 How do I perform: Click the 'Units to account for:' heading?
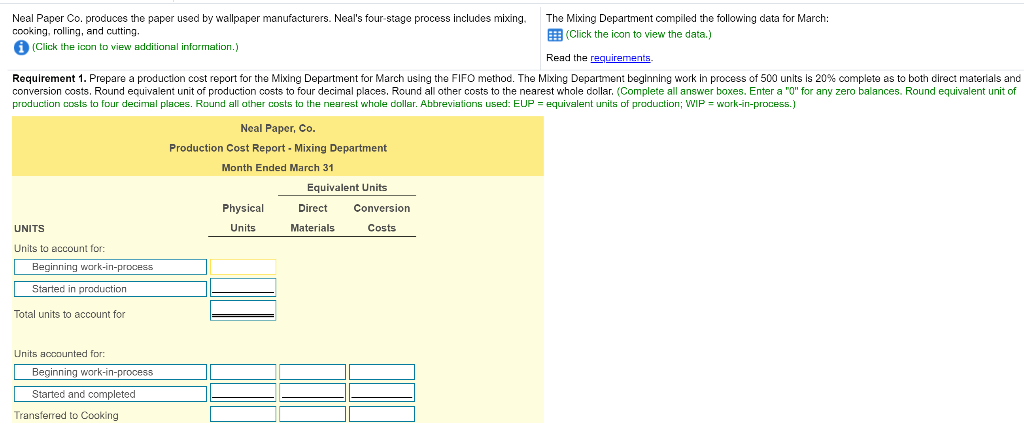pos(59,249)
